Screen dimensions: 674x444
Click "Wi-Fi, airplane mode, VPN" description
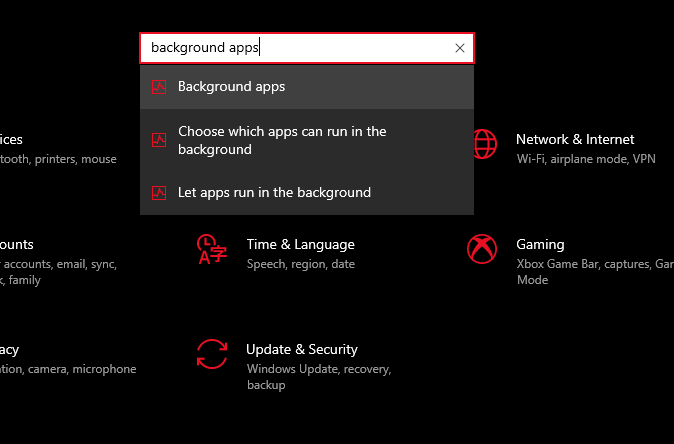pyautogui.click(x=586, y=159)
